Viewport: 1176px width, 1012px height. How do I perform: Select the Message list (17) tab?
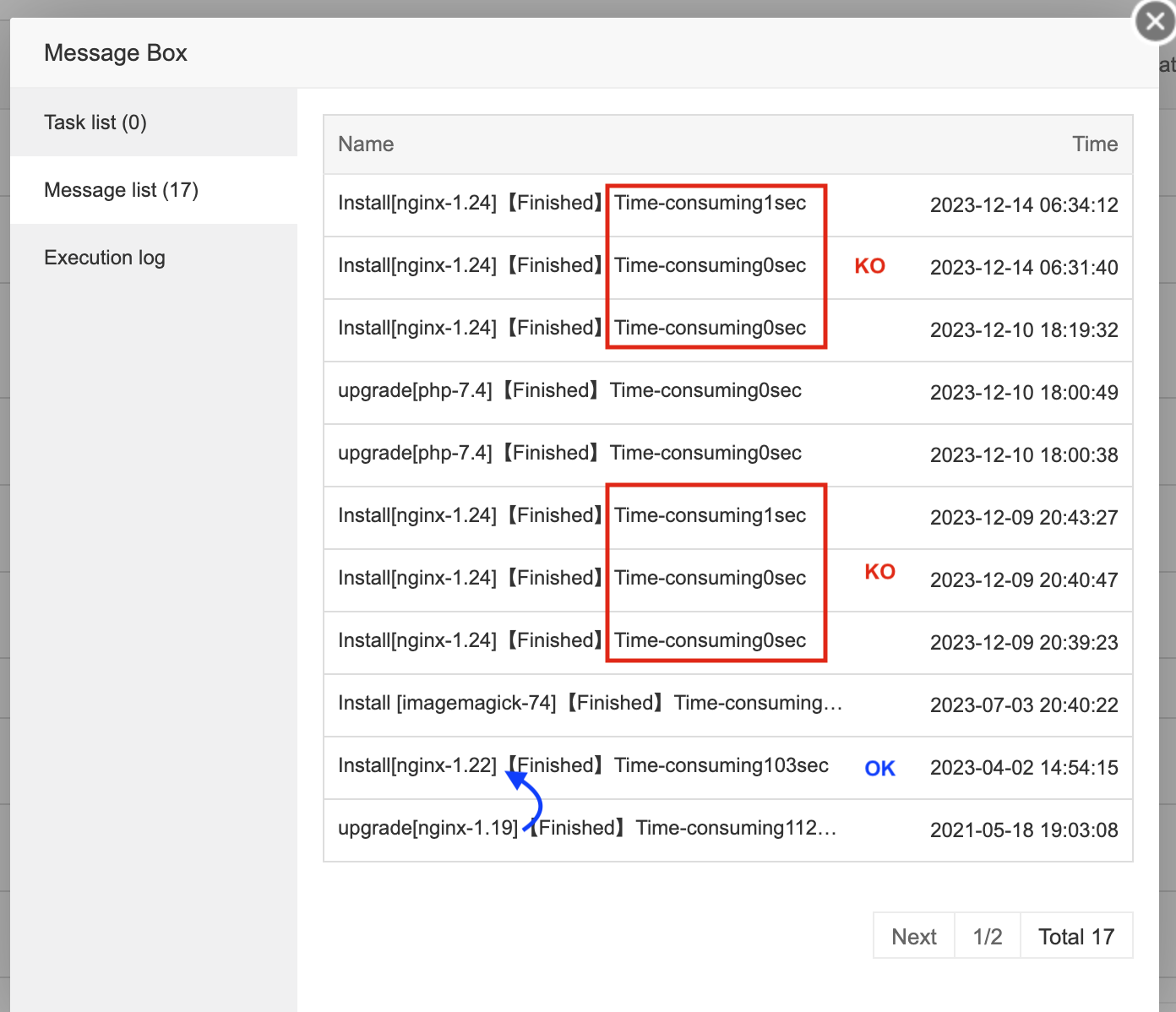point(121,190)
